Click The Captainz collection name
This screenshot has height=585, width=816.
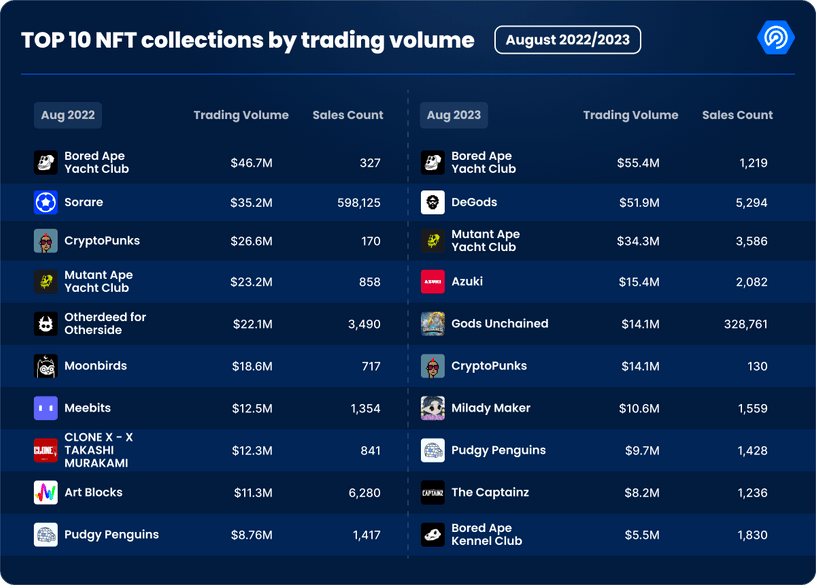[490, 492]
